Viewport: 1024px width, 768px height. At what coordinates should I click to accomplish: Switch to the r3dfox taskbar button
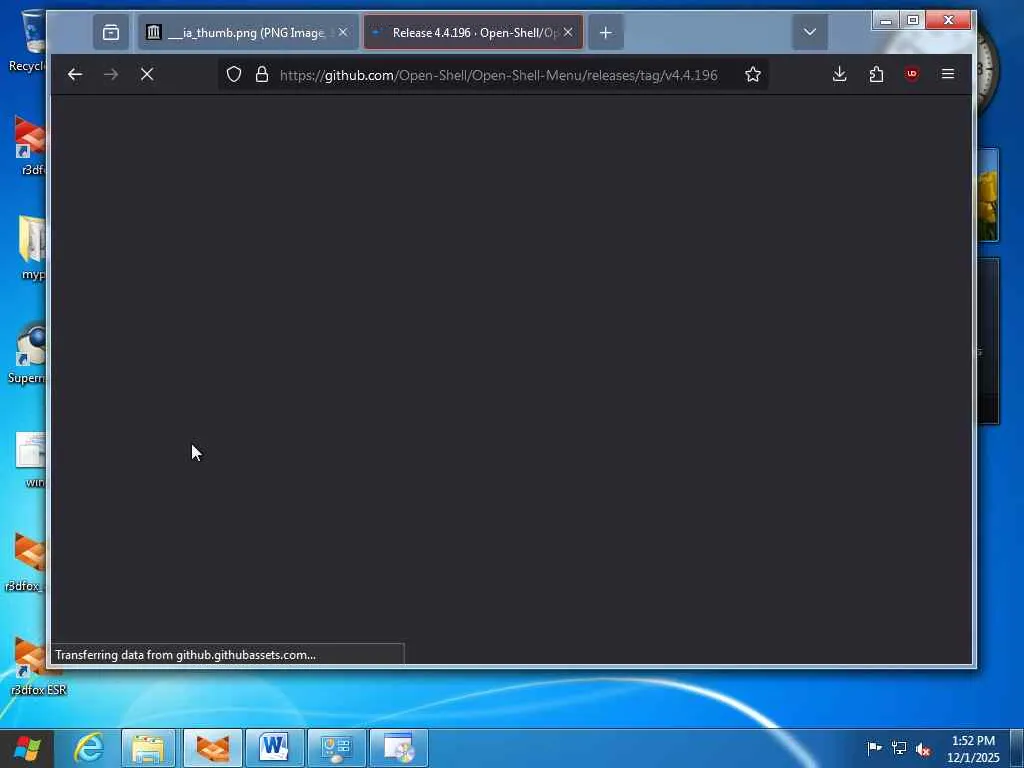point(213,748)
